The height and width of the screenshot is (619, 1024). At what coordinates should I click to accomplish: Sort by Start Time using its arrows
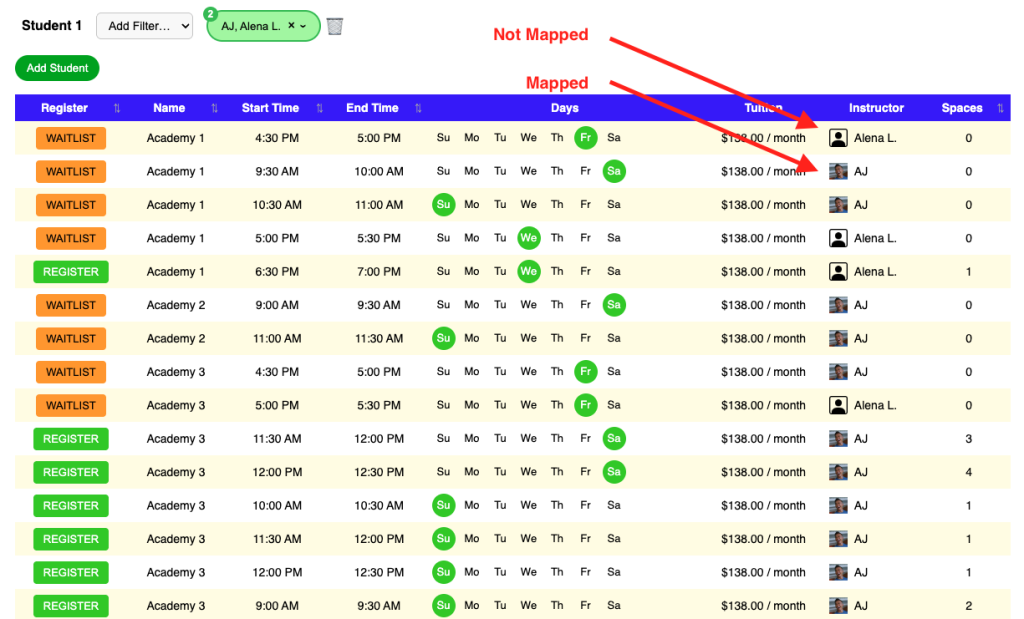click(x=320, y=108)
